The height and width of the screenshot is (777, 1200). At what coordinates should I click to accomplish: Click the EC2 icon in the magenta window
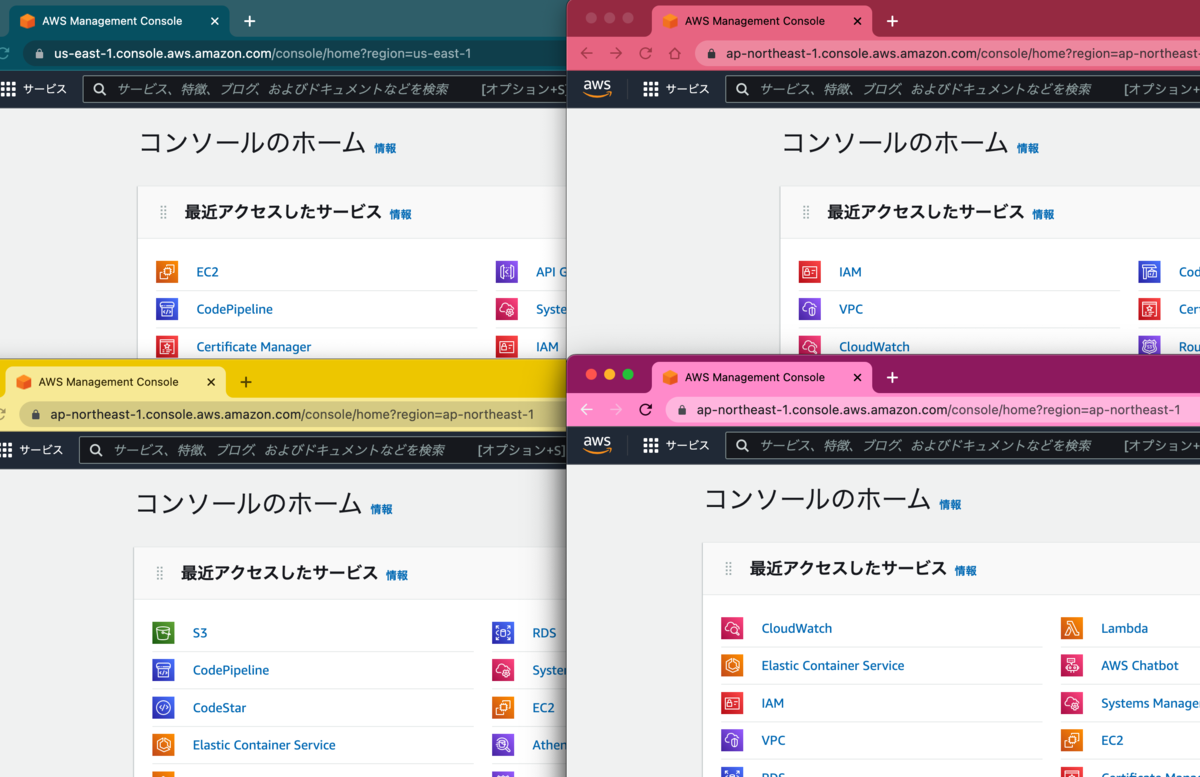(1072, 740)
